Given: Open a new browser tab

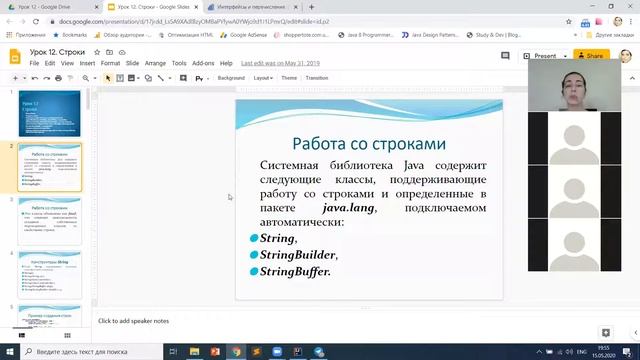Looking at the screenshot, I should click(311, 7).
